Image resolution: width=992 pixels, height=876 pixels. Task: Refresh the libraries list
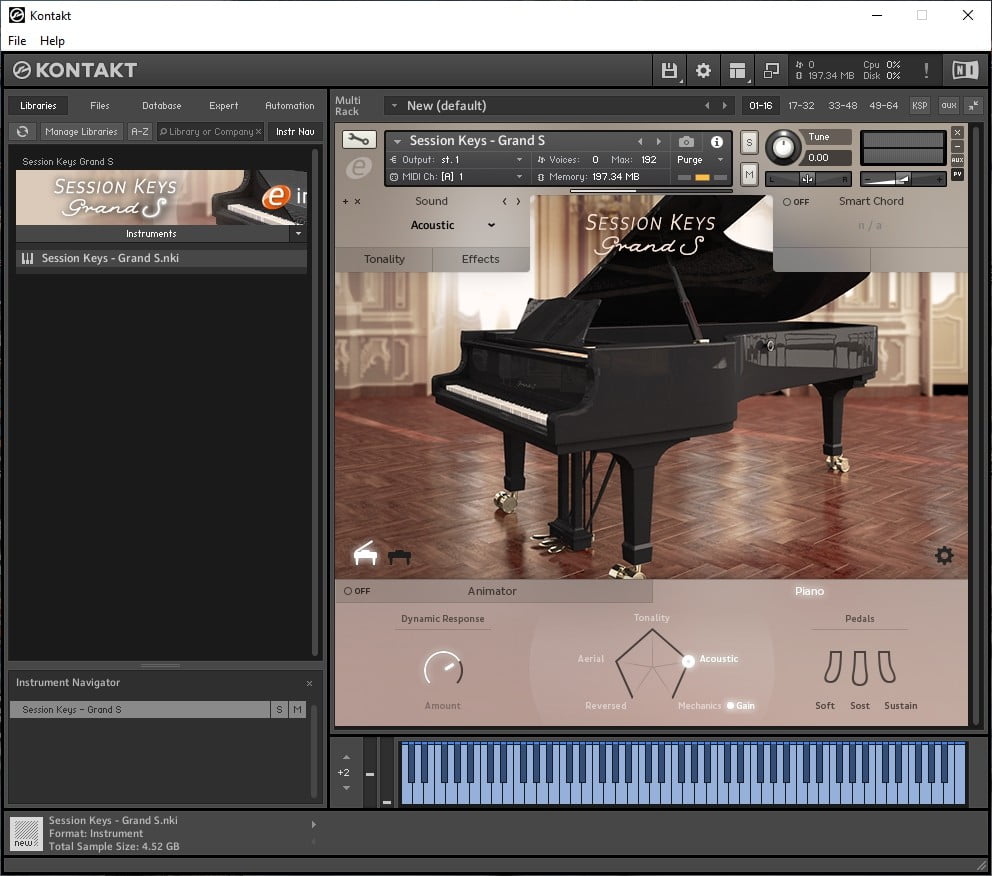click(x=23, y=132)
